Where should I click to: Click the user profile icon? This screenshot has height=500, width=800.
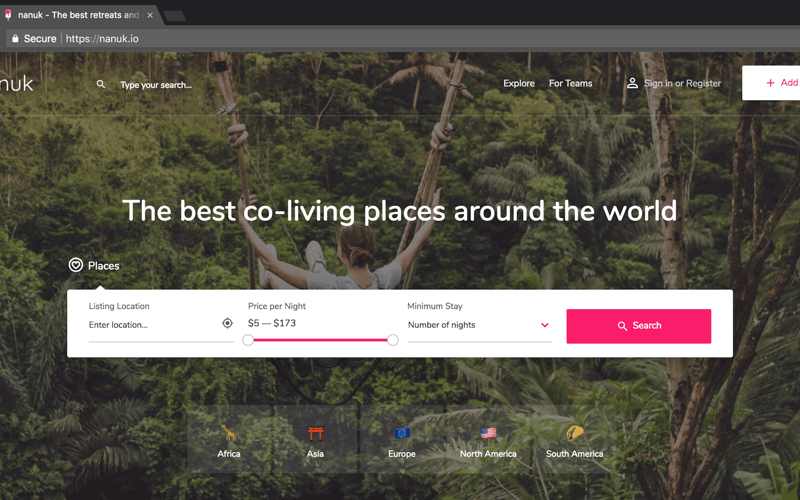(x=632, y=83)
